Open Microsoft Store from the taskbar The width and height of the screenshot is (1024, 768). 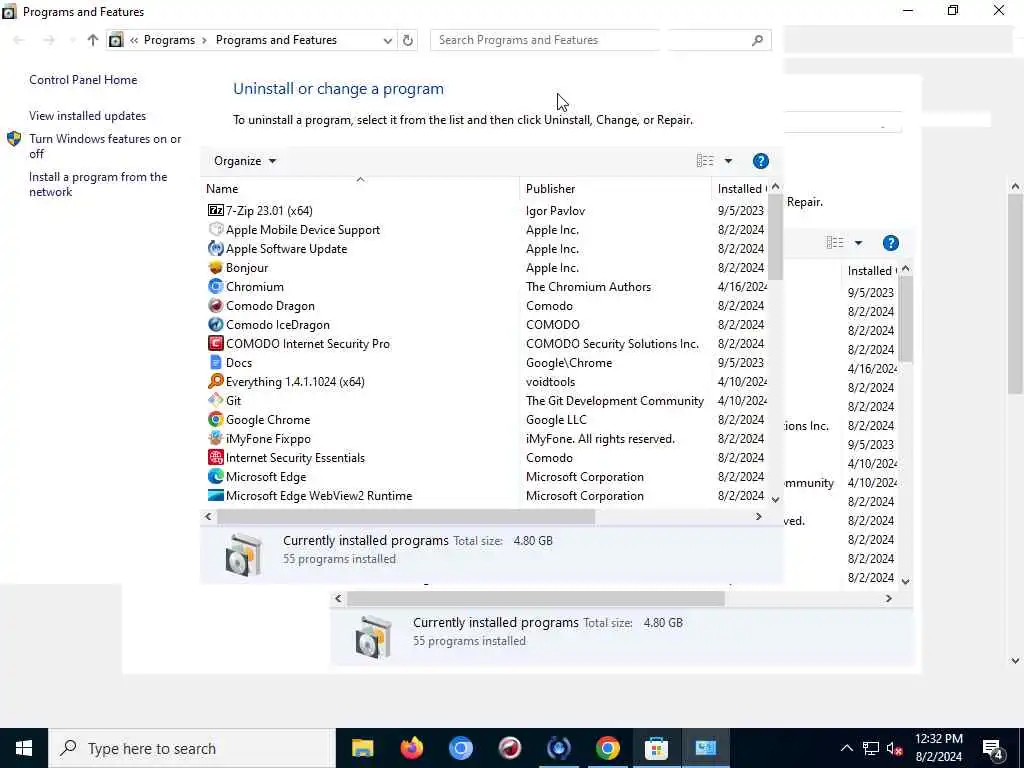656,748
